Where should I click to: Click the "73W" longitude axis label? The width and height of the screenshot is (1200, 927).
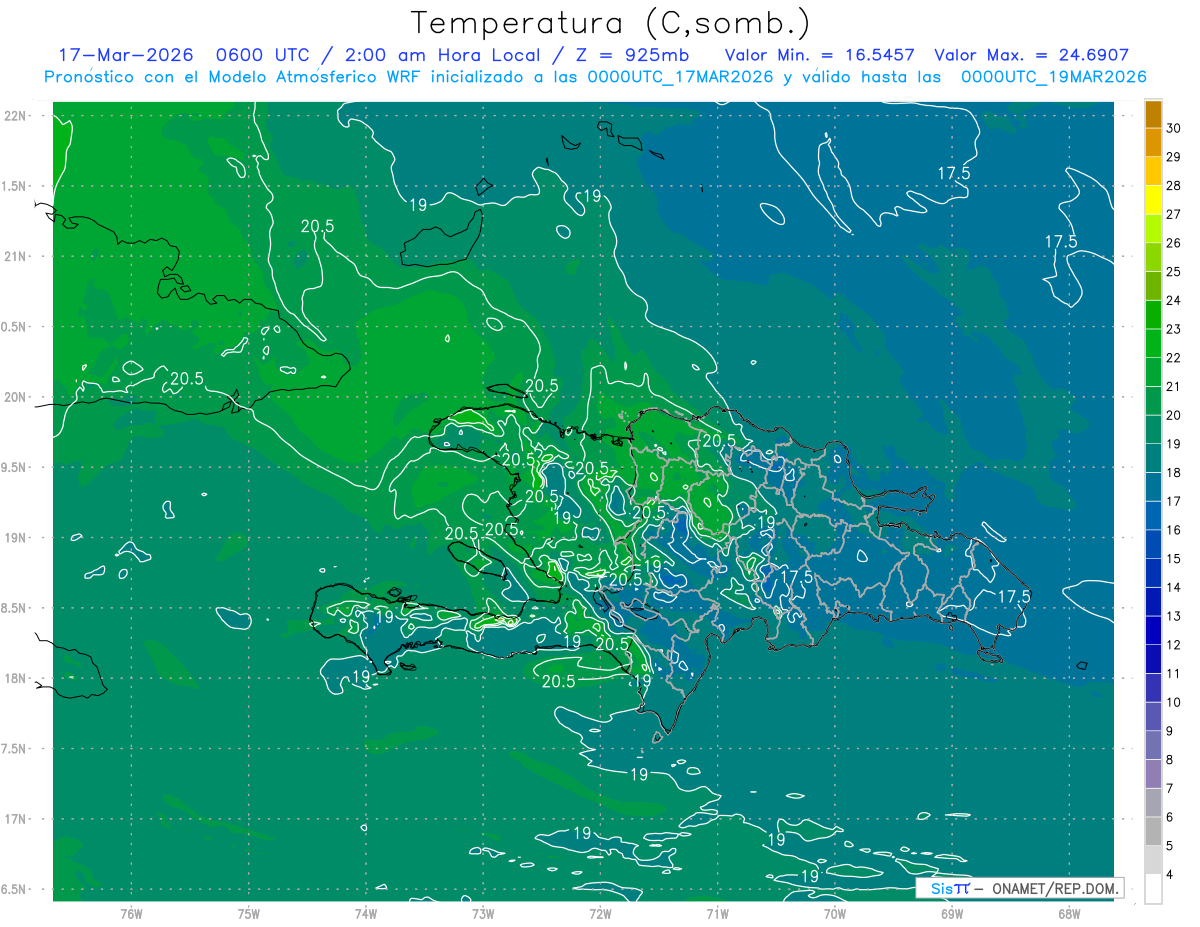point(482,913)
